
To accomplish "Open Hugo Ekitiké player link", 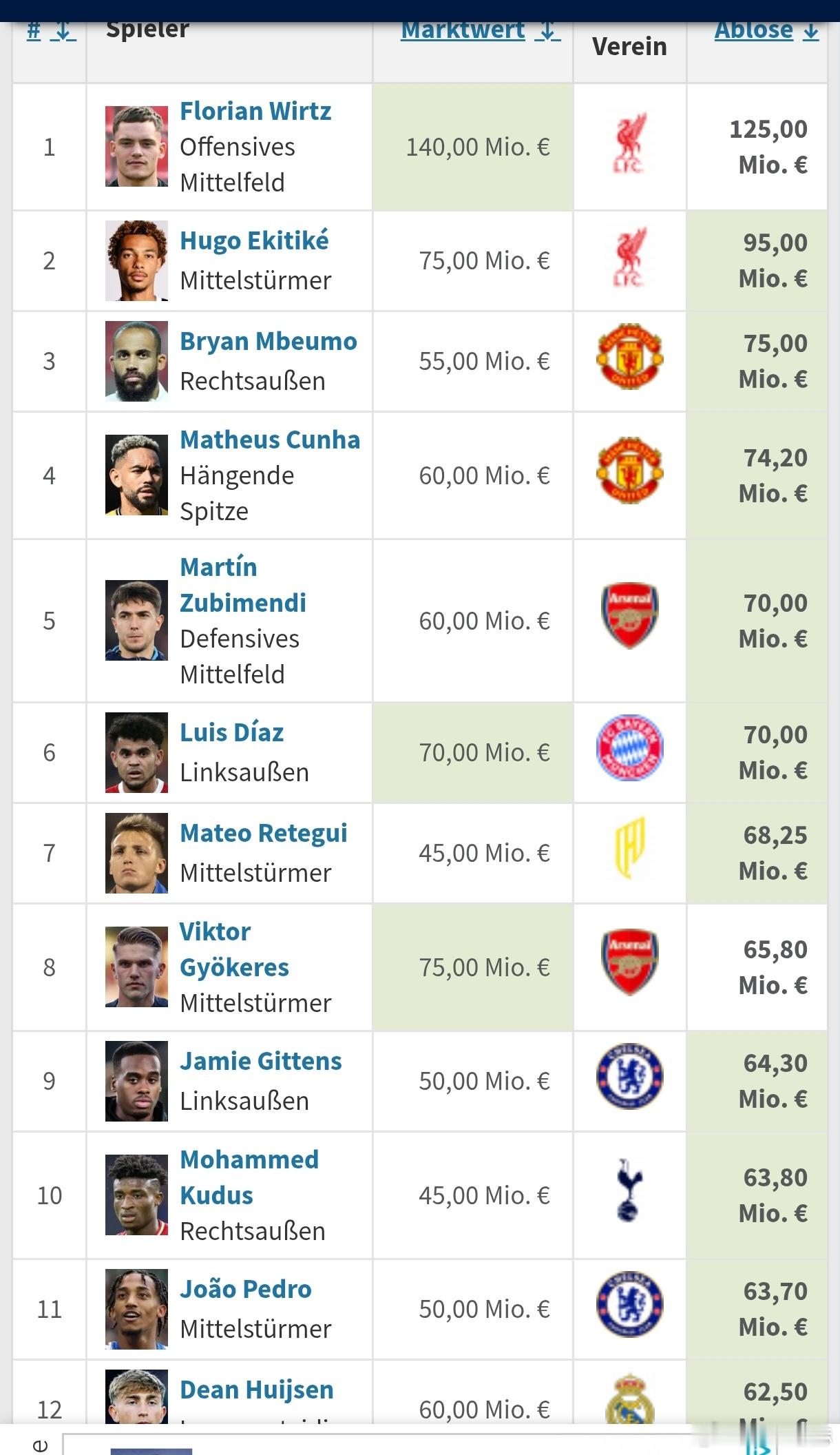I will (254, 240).
